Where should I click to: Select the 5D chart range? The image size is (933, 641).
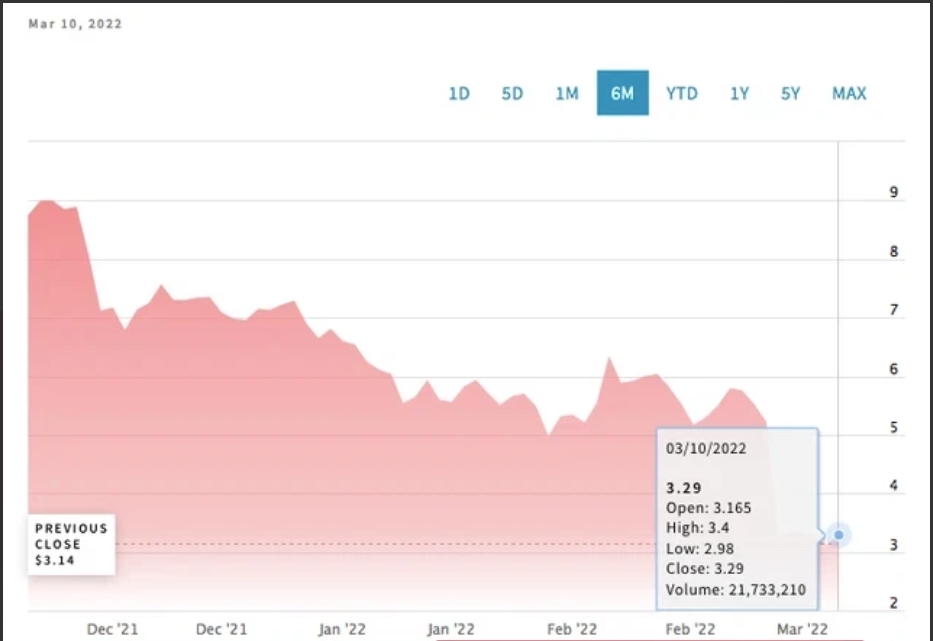[x=512, y=93]
